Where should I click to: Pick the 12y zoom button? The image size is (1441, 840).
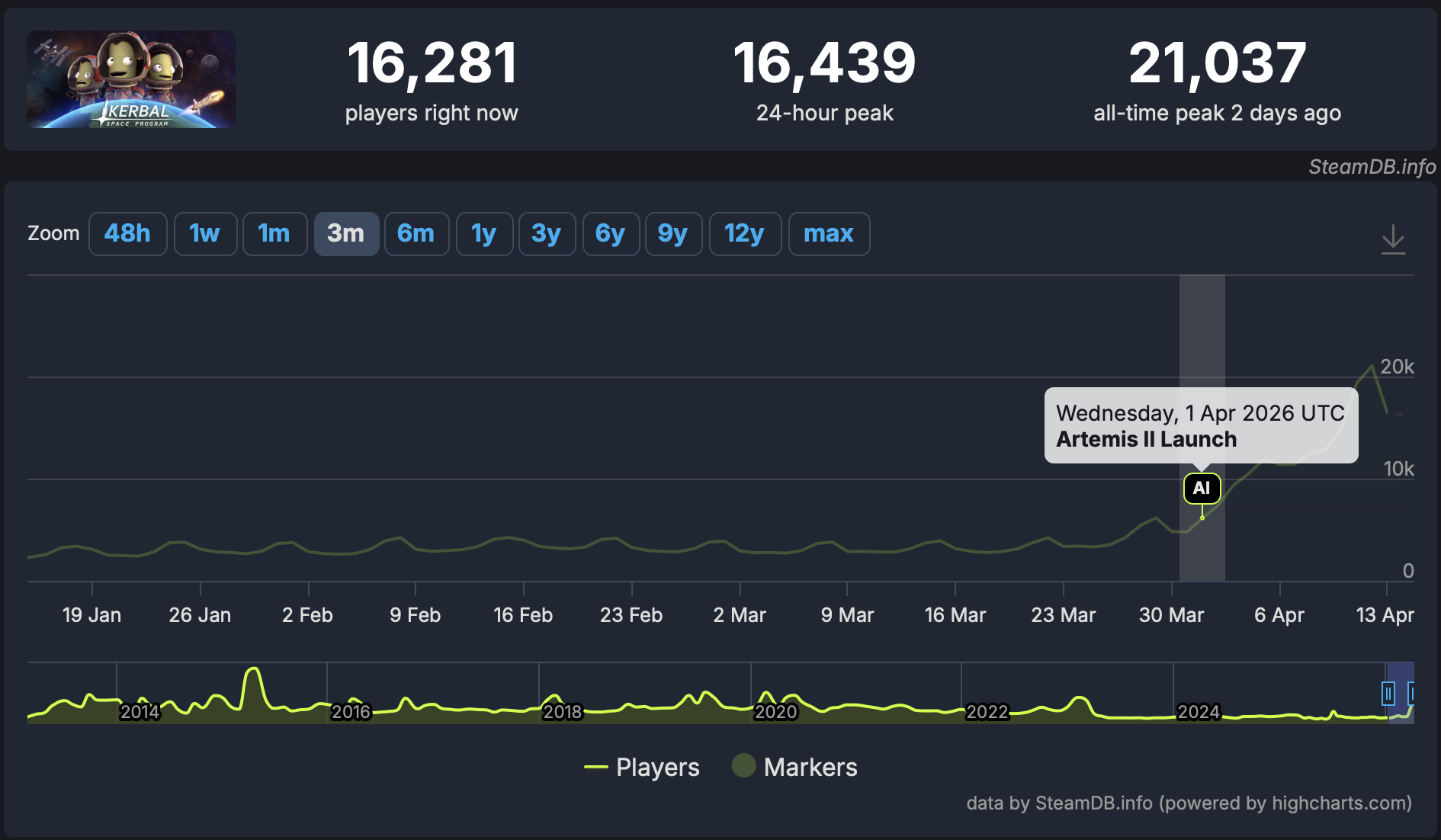tap(745, 233)
